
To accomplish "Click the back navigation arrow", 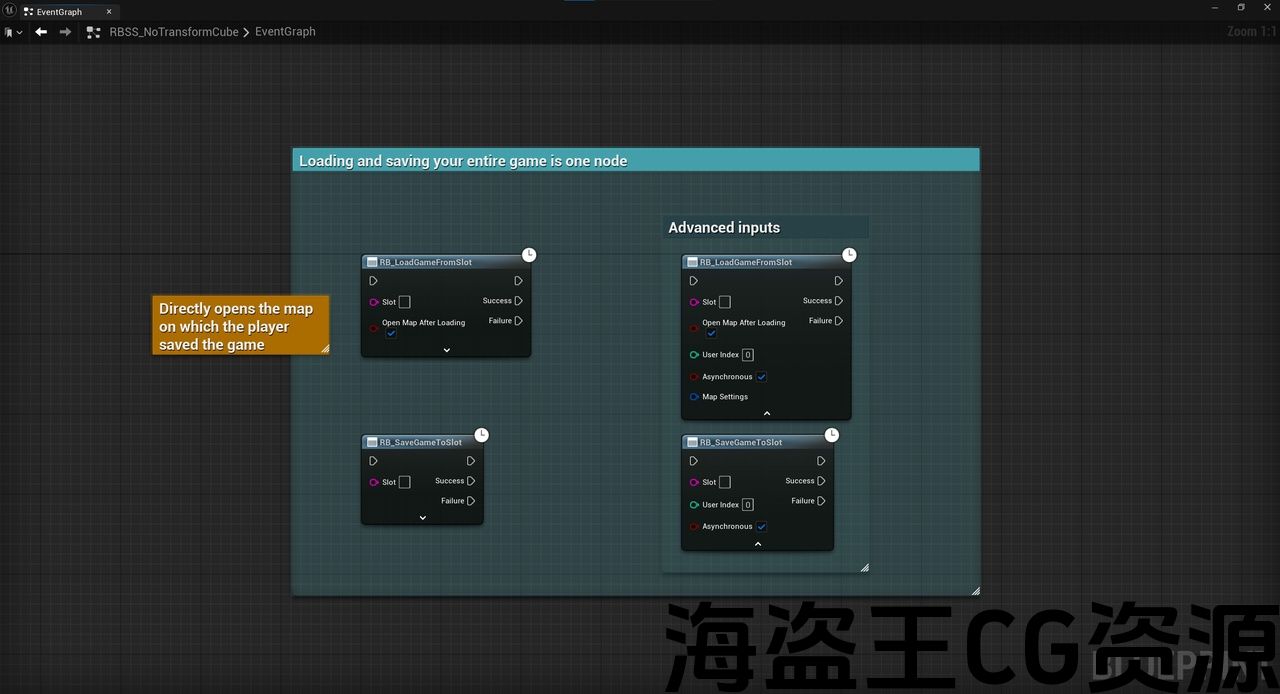I will pyautogui.click(x=41, y=32).
